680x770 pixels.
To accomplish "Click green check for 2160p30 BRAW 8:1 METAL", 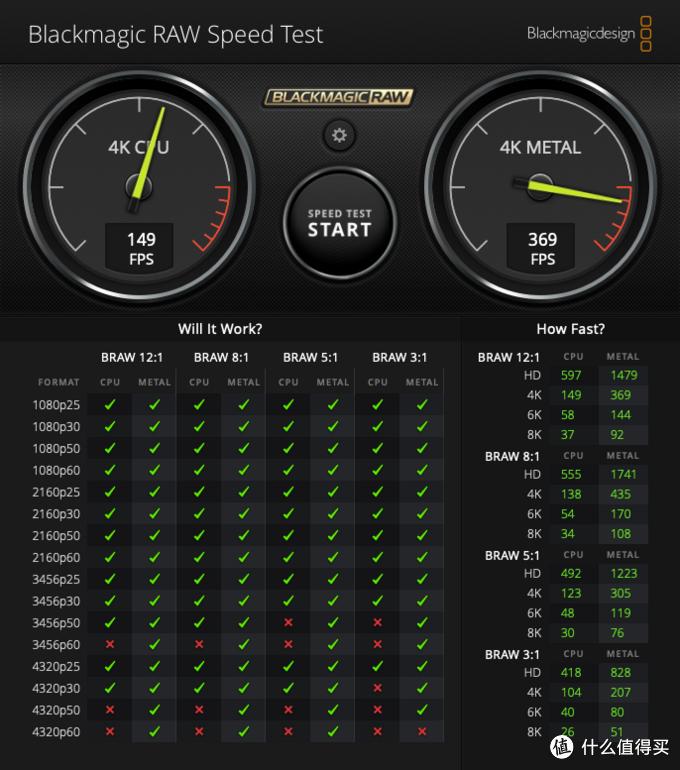I will tap(244, 513).
